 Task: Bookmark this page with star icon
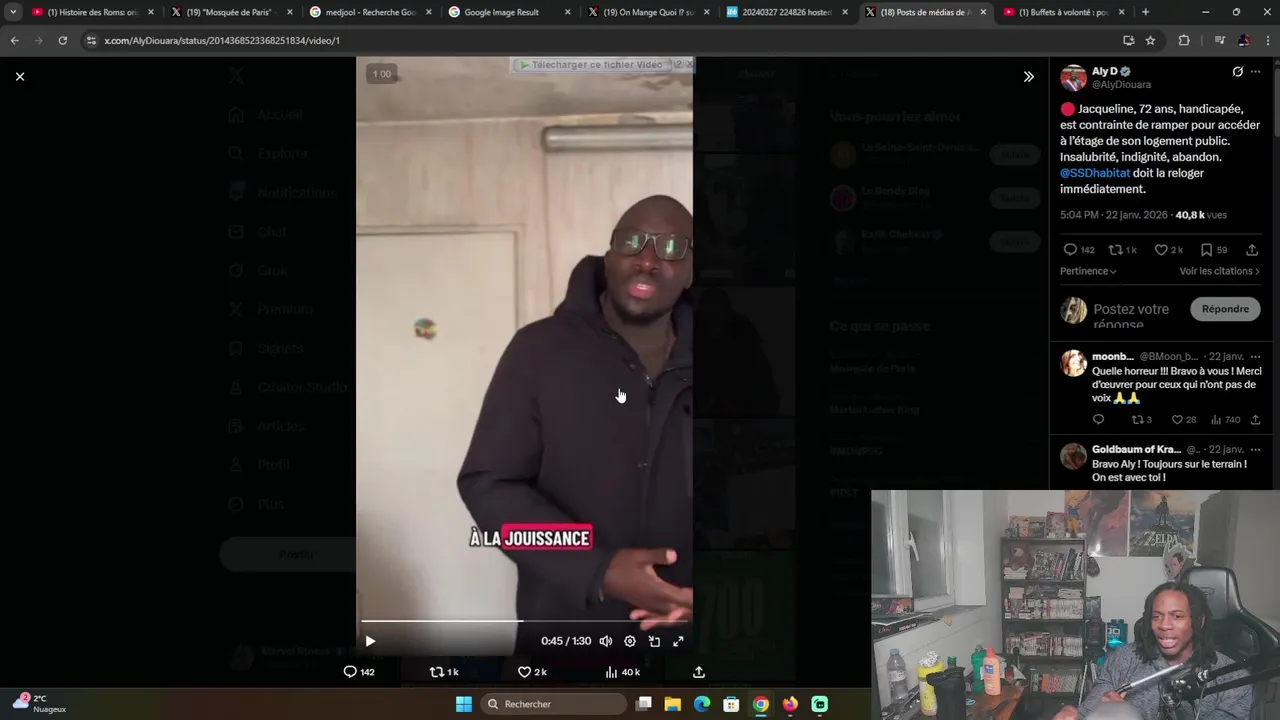click(1151, 40)
